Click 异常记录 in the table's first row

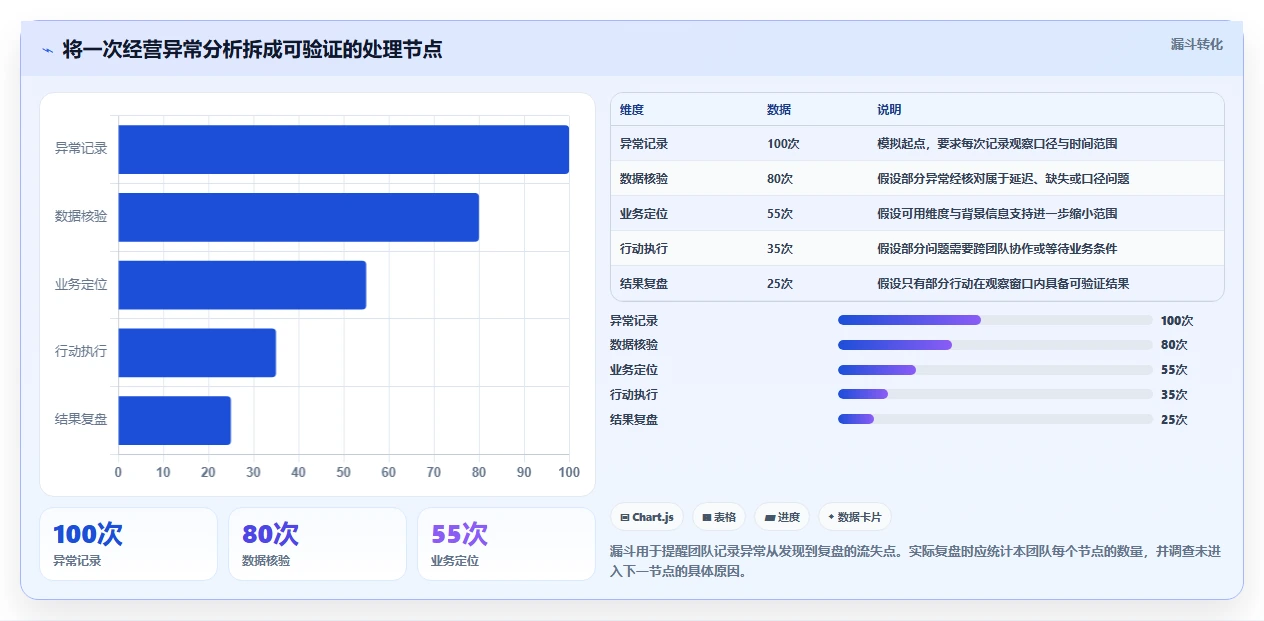[644, 143]
